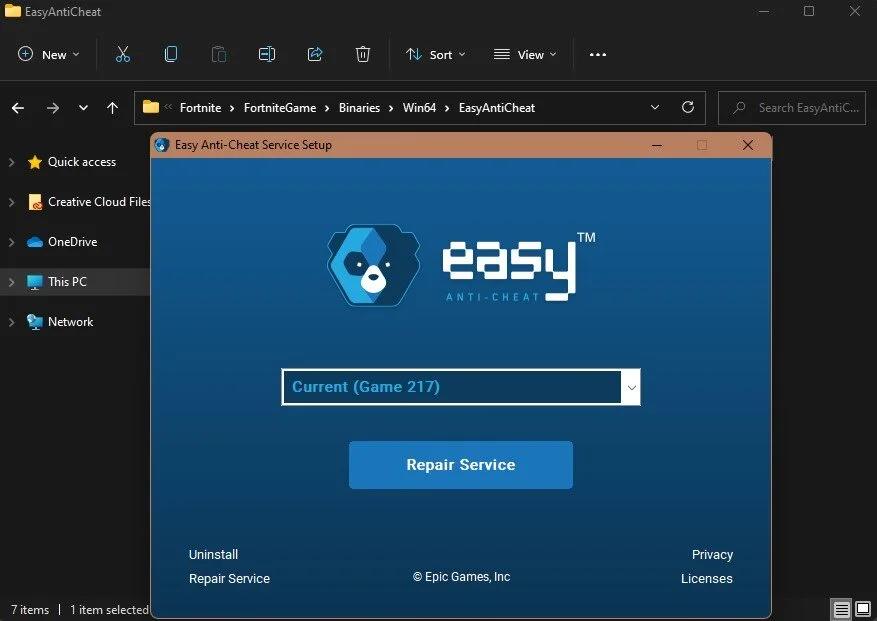Expand the OneDrive tree node
Screen dimensions: 877x621
pos(11,242)
